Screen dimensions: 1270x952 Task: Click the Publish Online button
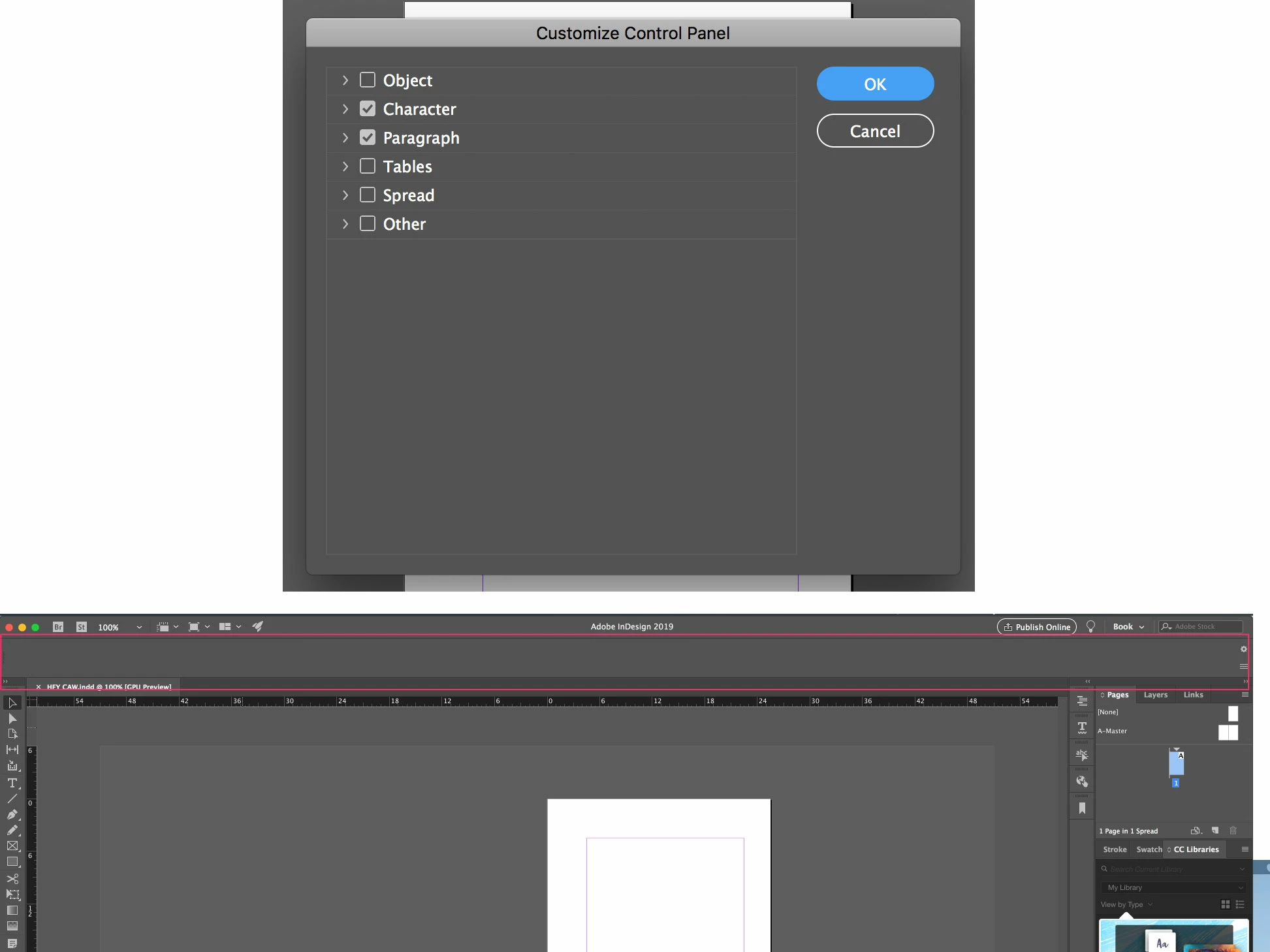pyautogui.click(x=1036, y=627)
